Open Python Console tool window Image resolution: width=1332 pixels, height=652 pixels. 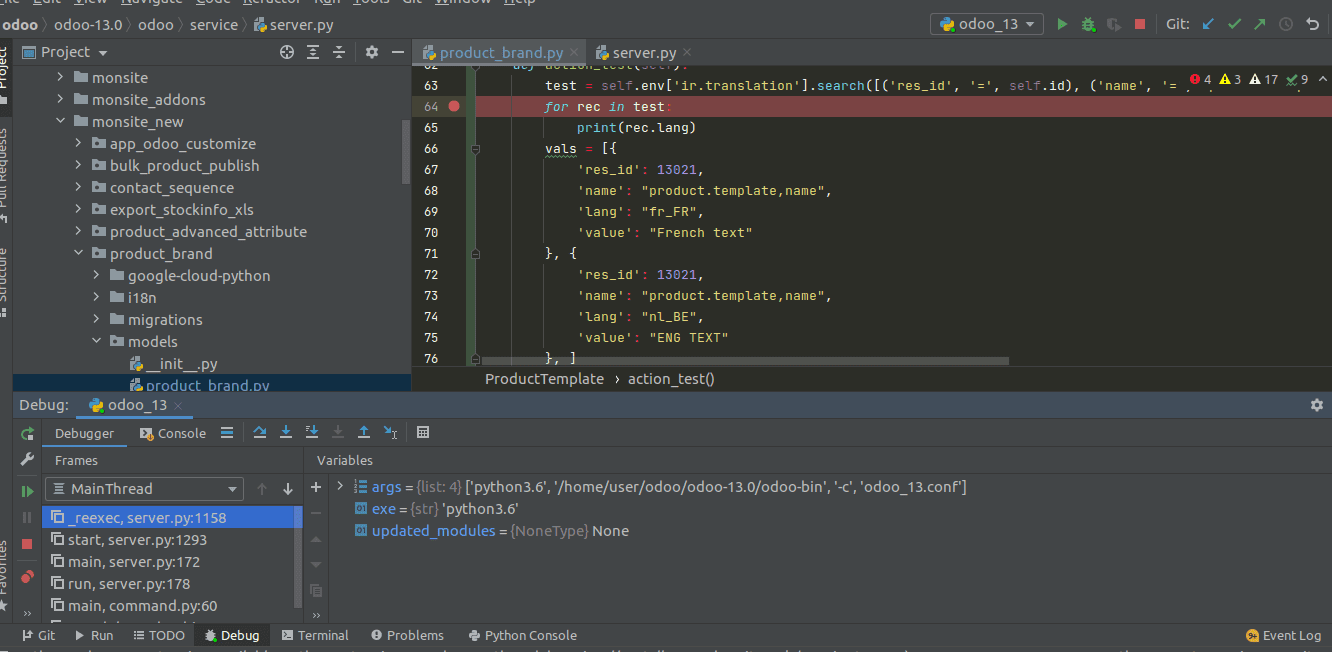[521, 635]
